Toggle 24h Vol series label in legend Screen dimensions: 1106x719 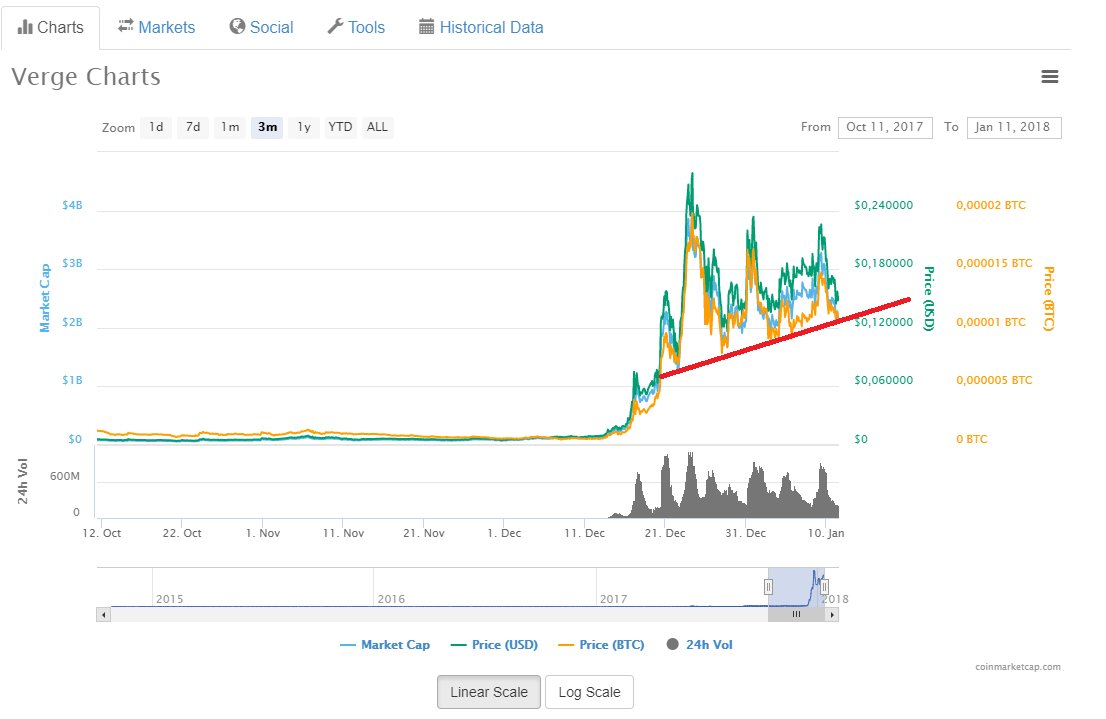click(709, 644)
